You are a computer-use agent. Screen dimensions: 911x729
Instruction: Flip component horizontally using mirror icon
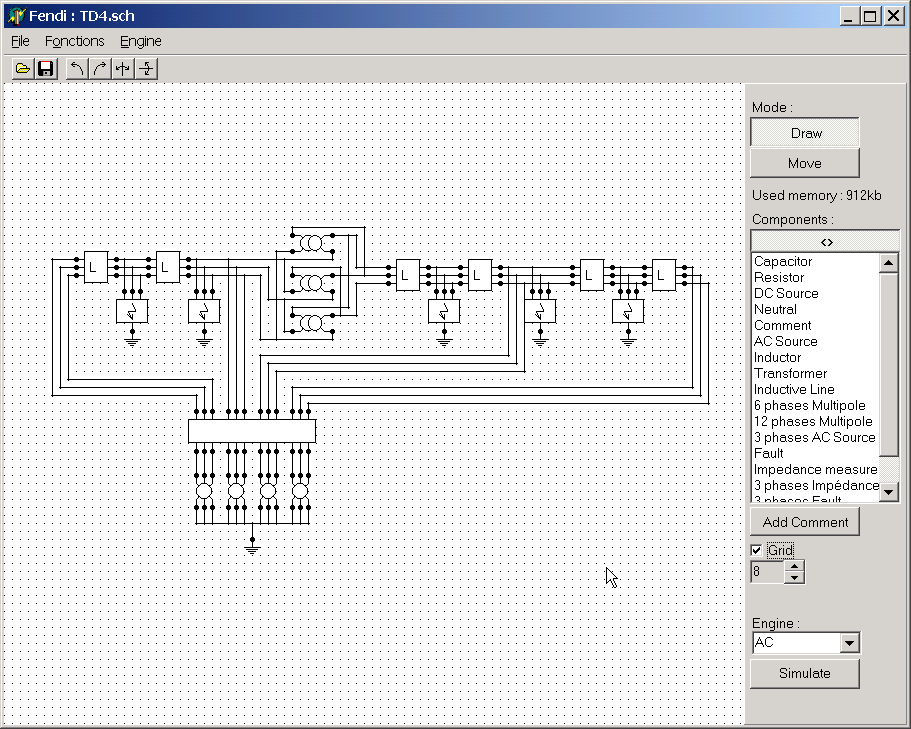123,69
